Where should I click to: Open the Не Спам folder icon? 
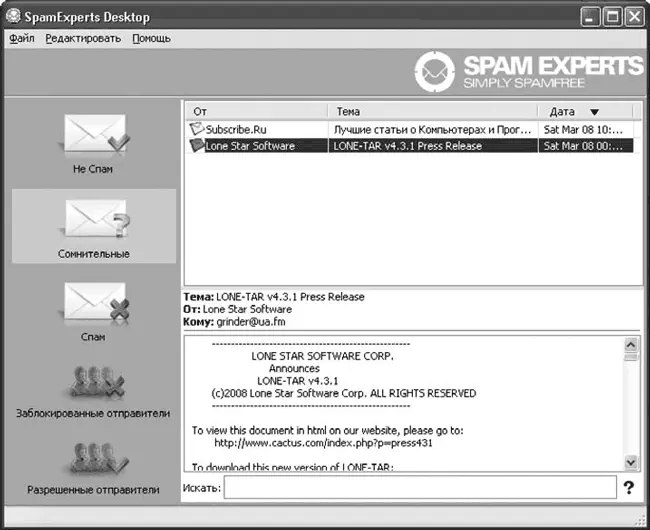[x=95, y=136]
